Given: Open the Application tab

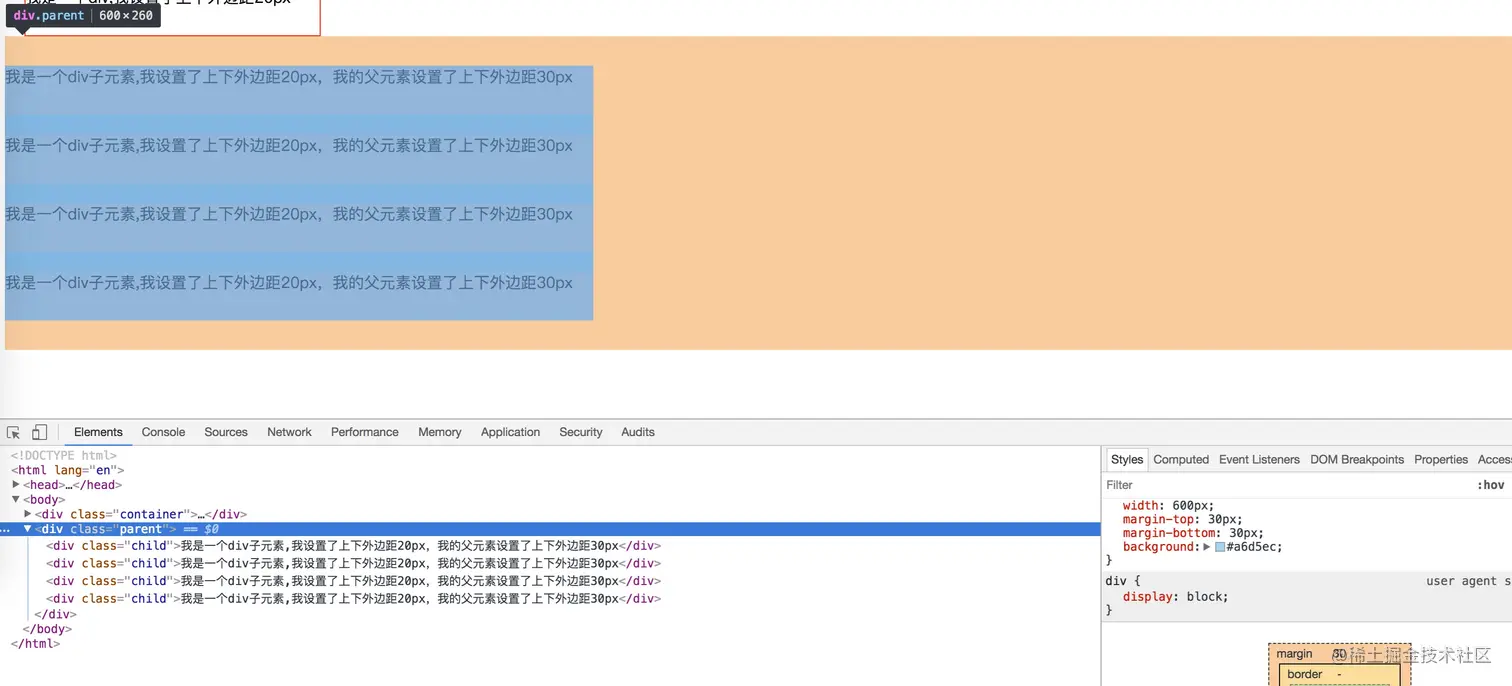Looking at the screenshot, I should coord(510,432).
